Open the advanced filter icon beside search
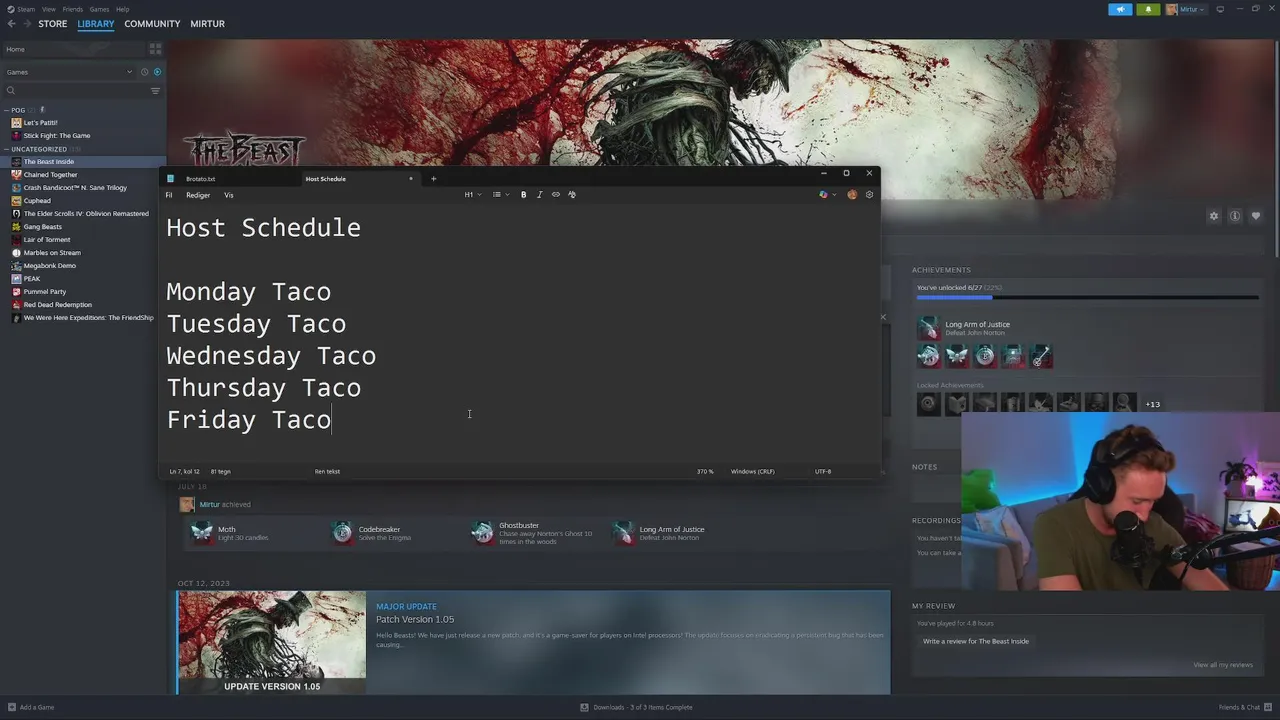Image resolution: width=1280 pixels, height=720 pixels. [x=155, y=91]
